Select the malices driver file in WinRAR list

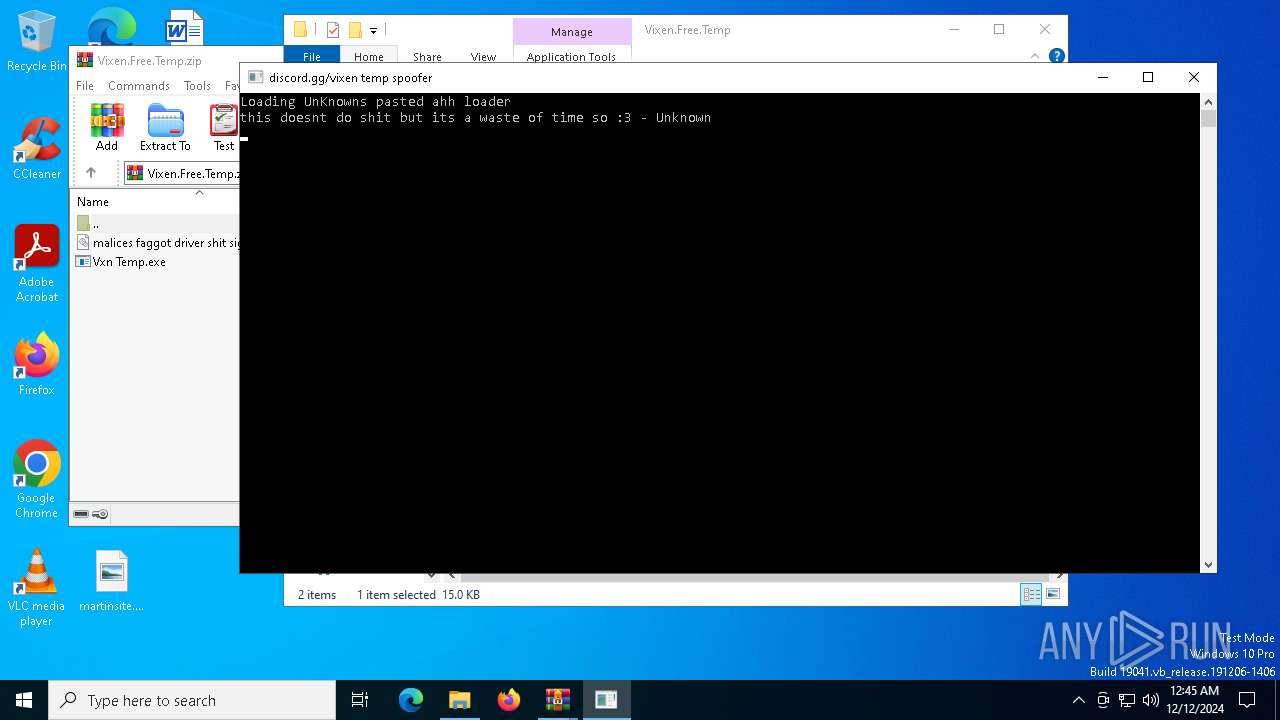click(158, 243)
